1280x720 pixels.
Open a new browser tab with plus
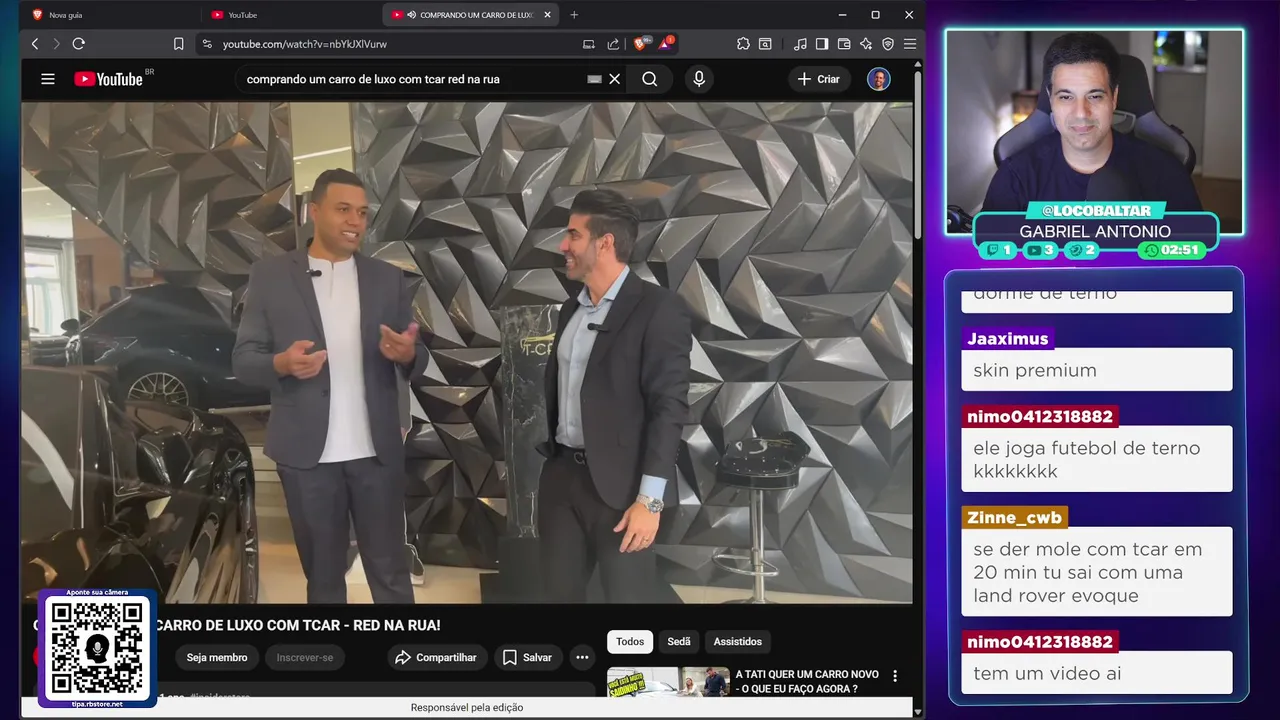pos(574,15)
